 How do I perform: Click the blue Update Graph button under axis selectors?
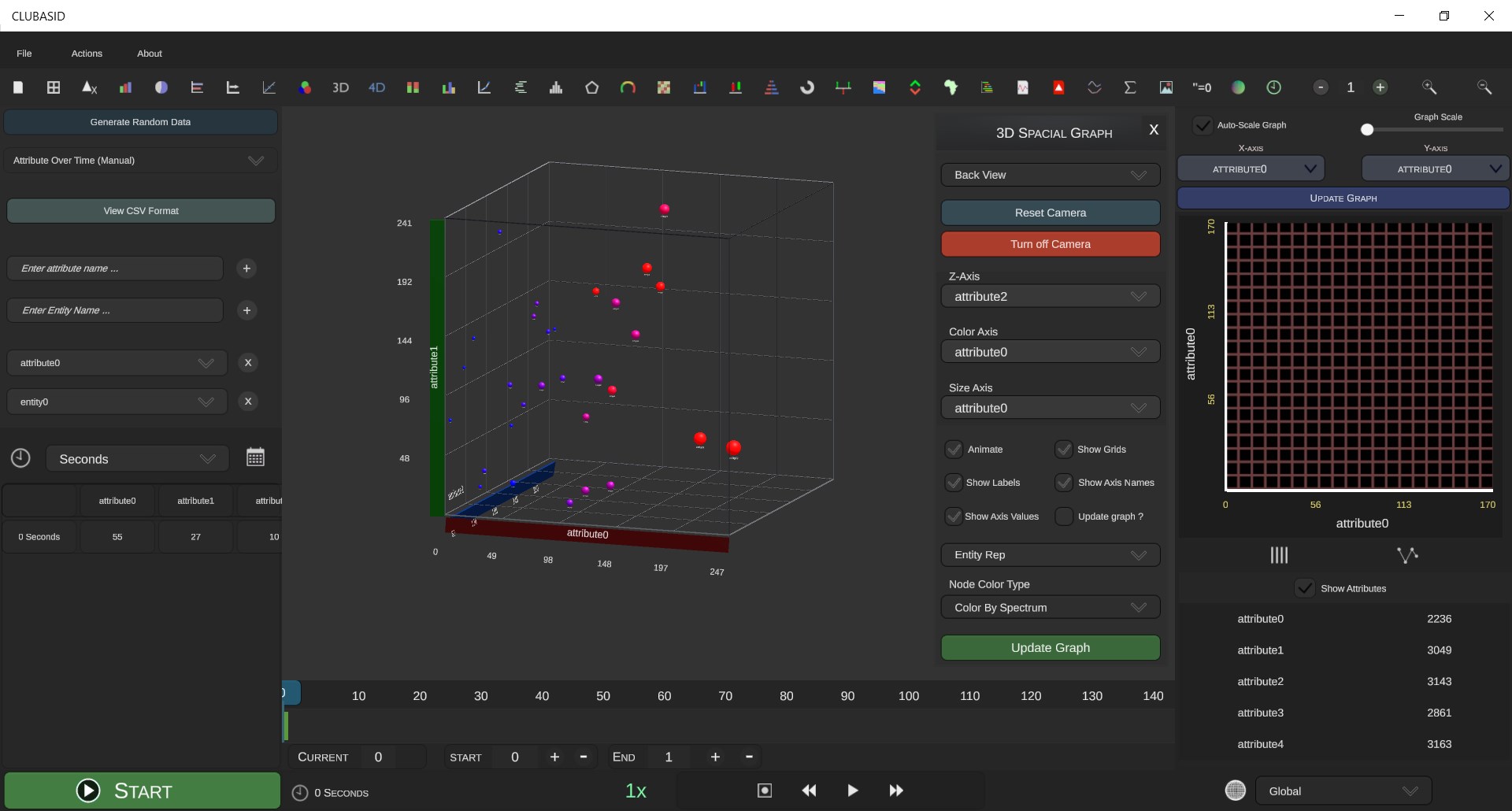1343,198
